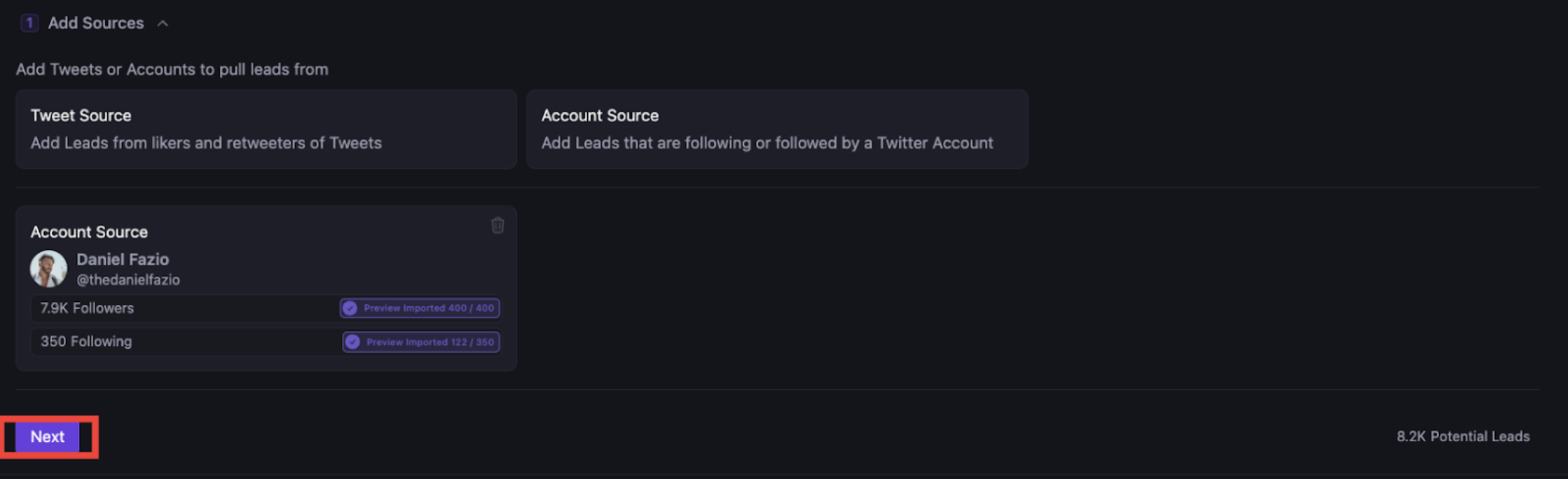Click the purple checkmark next to Preview Imported 400/400

pos(352,308)
